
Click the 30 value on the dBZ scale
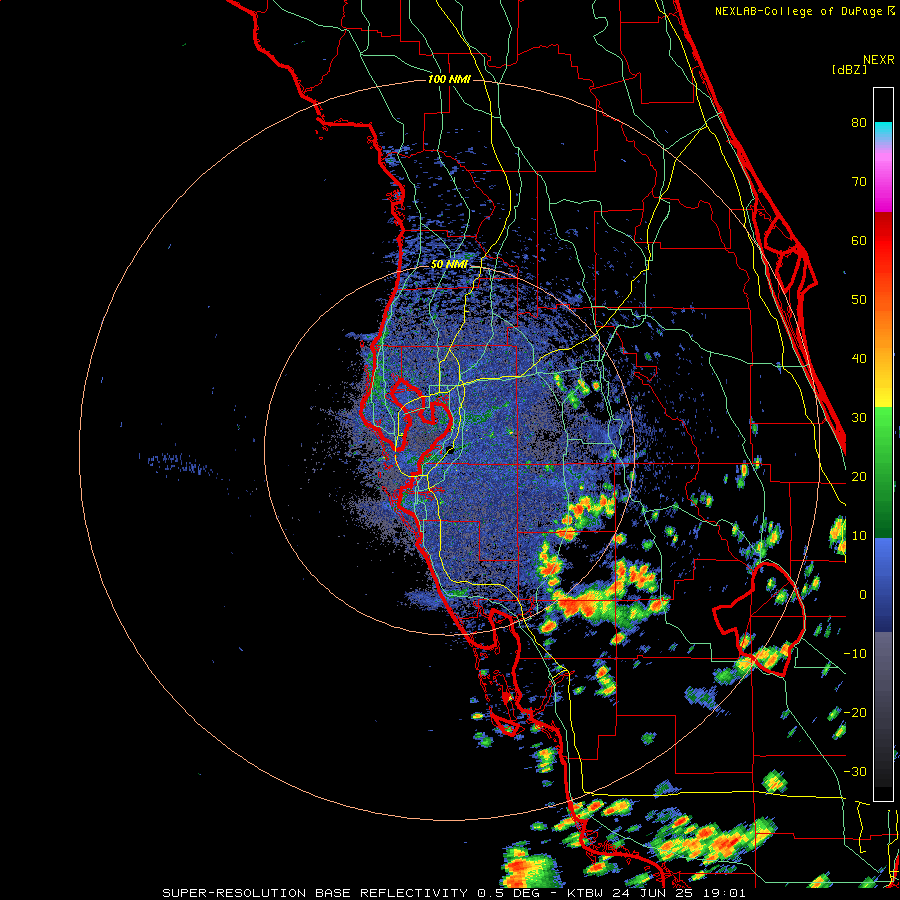pos(859,418)
